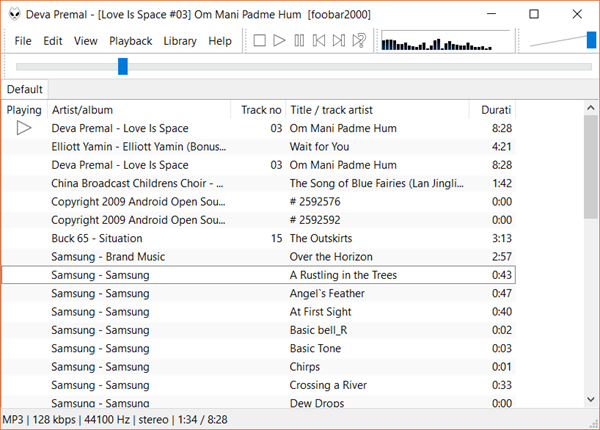
Task: Click the seek bar position handle
Action: (x=123, y=67)
